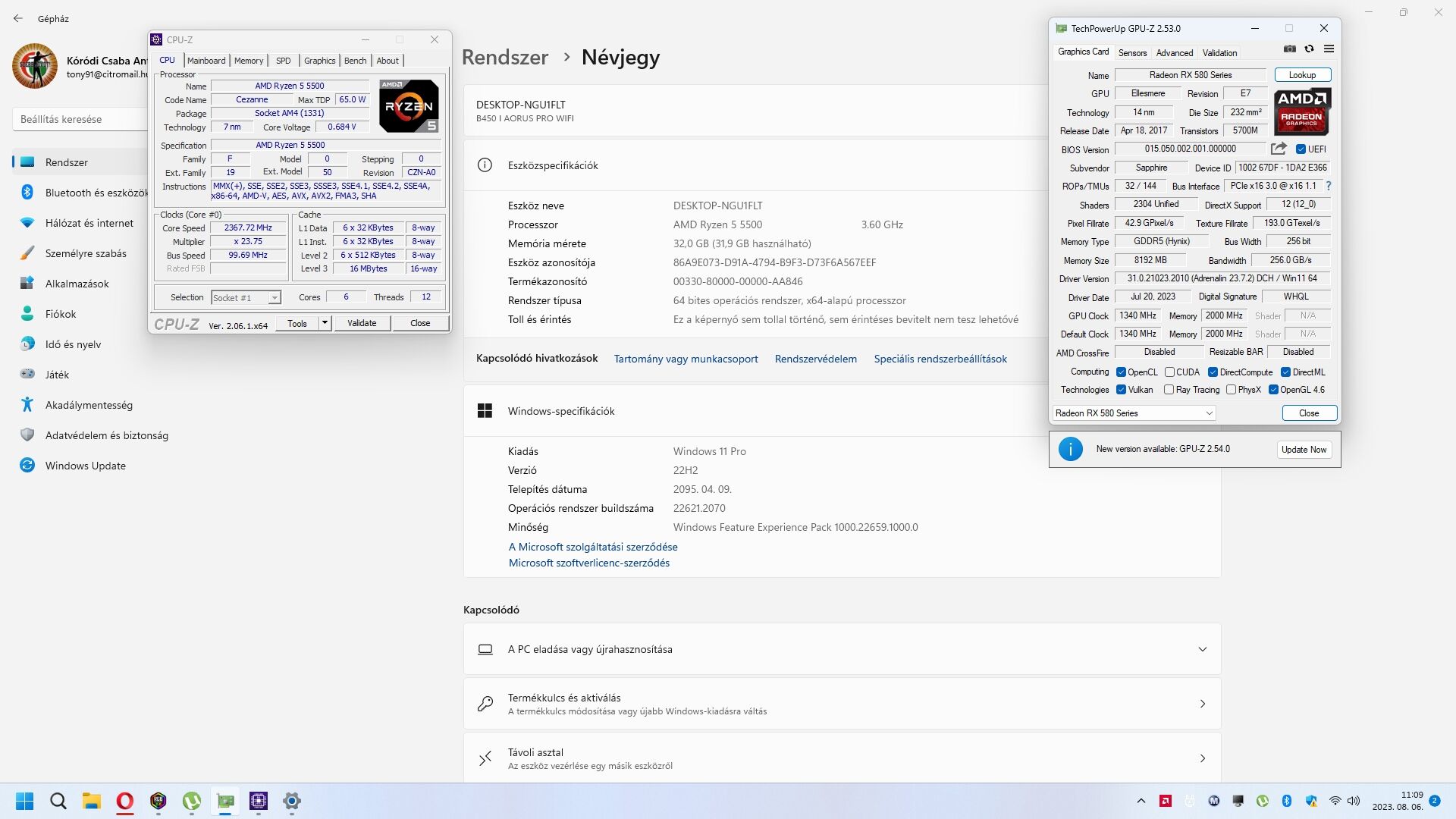Collapse the Eszközspecifikációk section header
The width and height of the screenshot is (1456, 819).
tap(755, 165)
